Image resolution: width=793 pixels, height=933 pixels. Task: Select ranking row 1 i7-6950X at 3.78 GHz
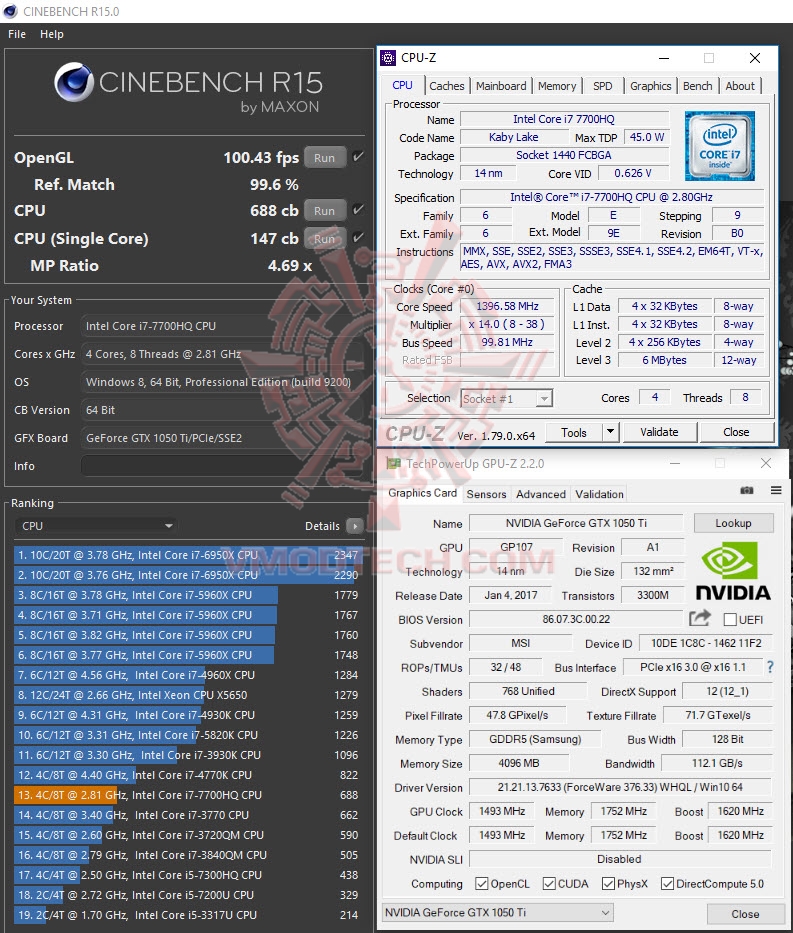pyautogui.click(x=187, y=555)
